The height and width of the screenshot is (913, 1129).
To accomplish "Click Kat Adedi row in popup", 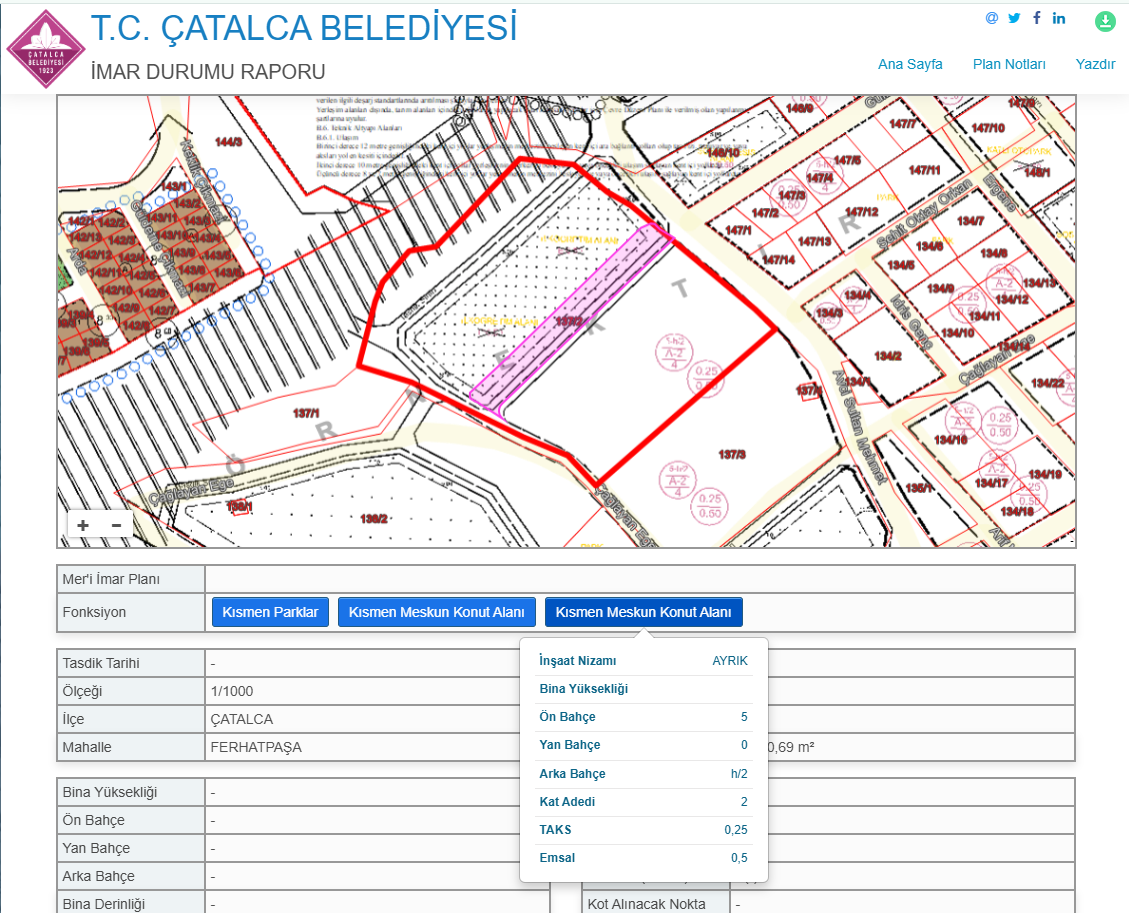I will click(x=644, y=802).
